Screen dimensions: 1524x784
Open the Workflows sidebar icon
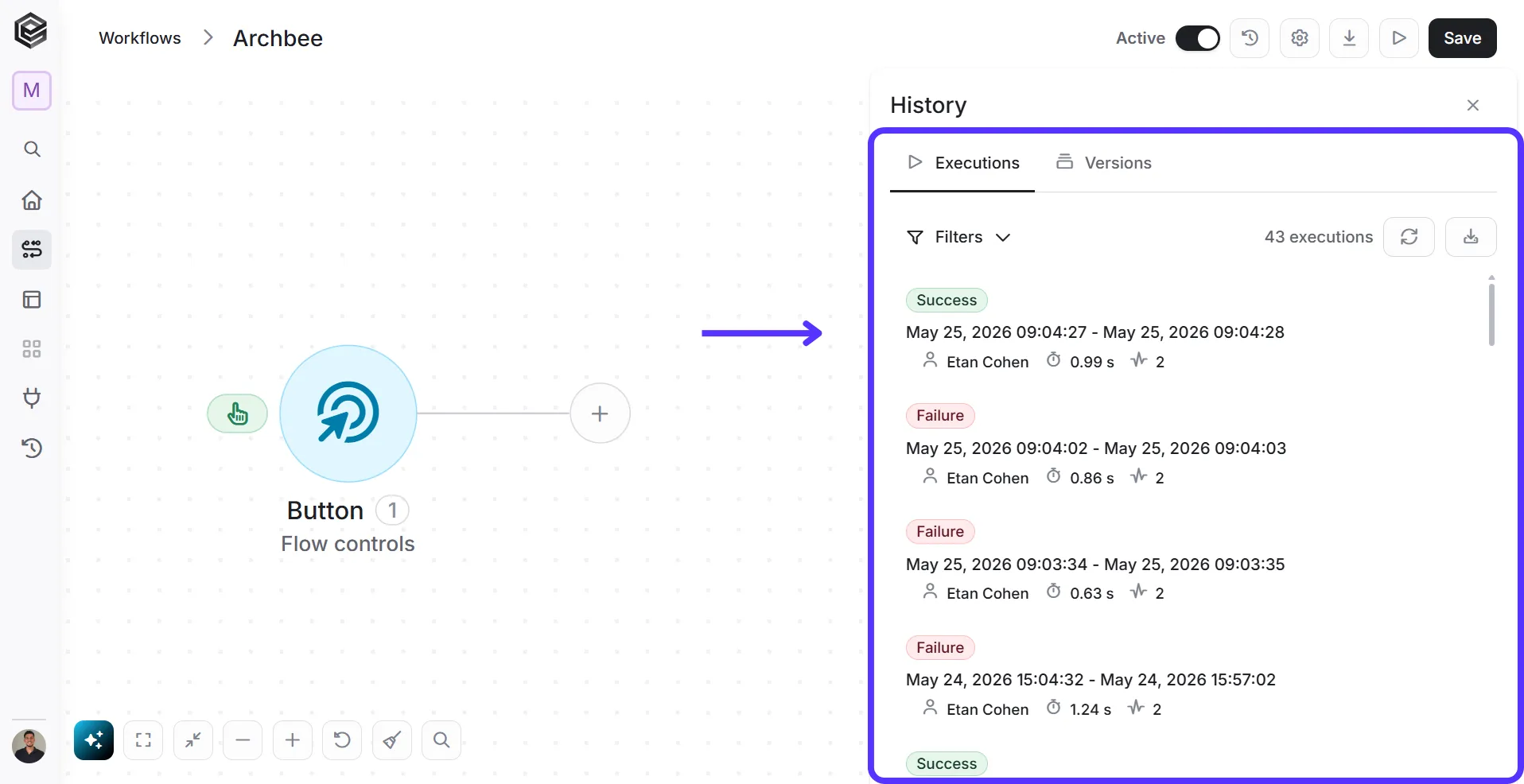pos(32,250)
